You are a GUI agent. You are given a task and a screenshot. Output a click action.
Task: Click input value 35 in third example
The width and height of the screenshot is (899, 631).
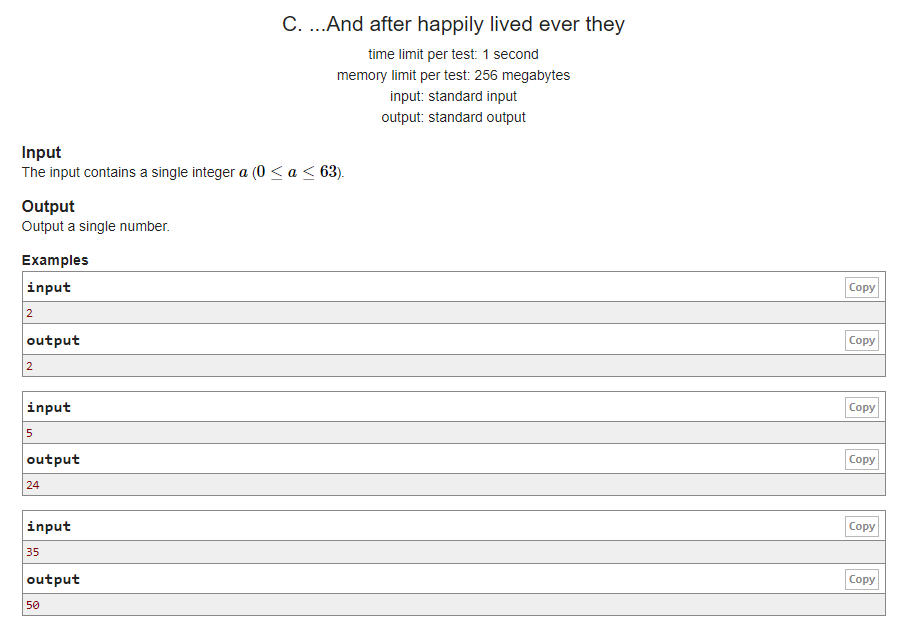tap(33, 552)
